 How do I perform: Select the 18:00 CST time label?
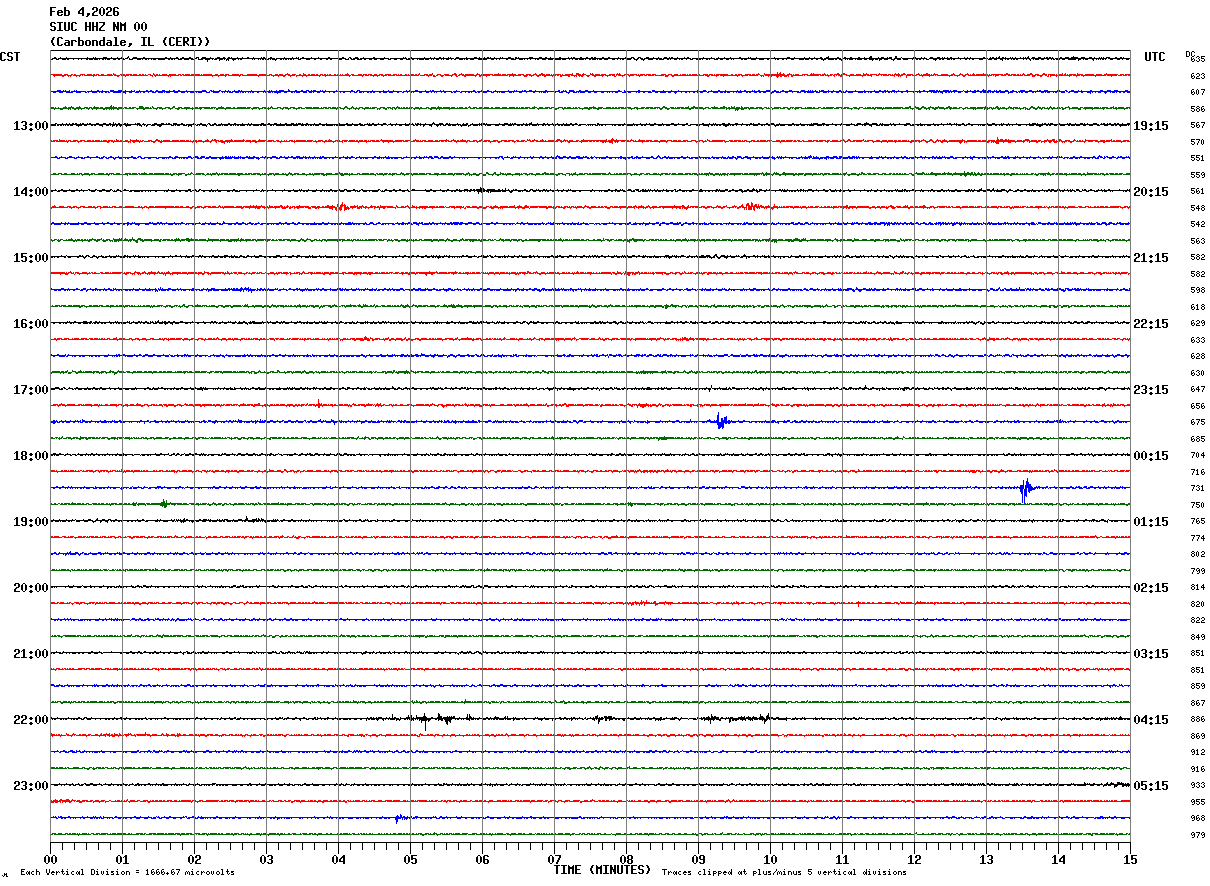pos(30,455)
